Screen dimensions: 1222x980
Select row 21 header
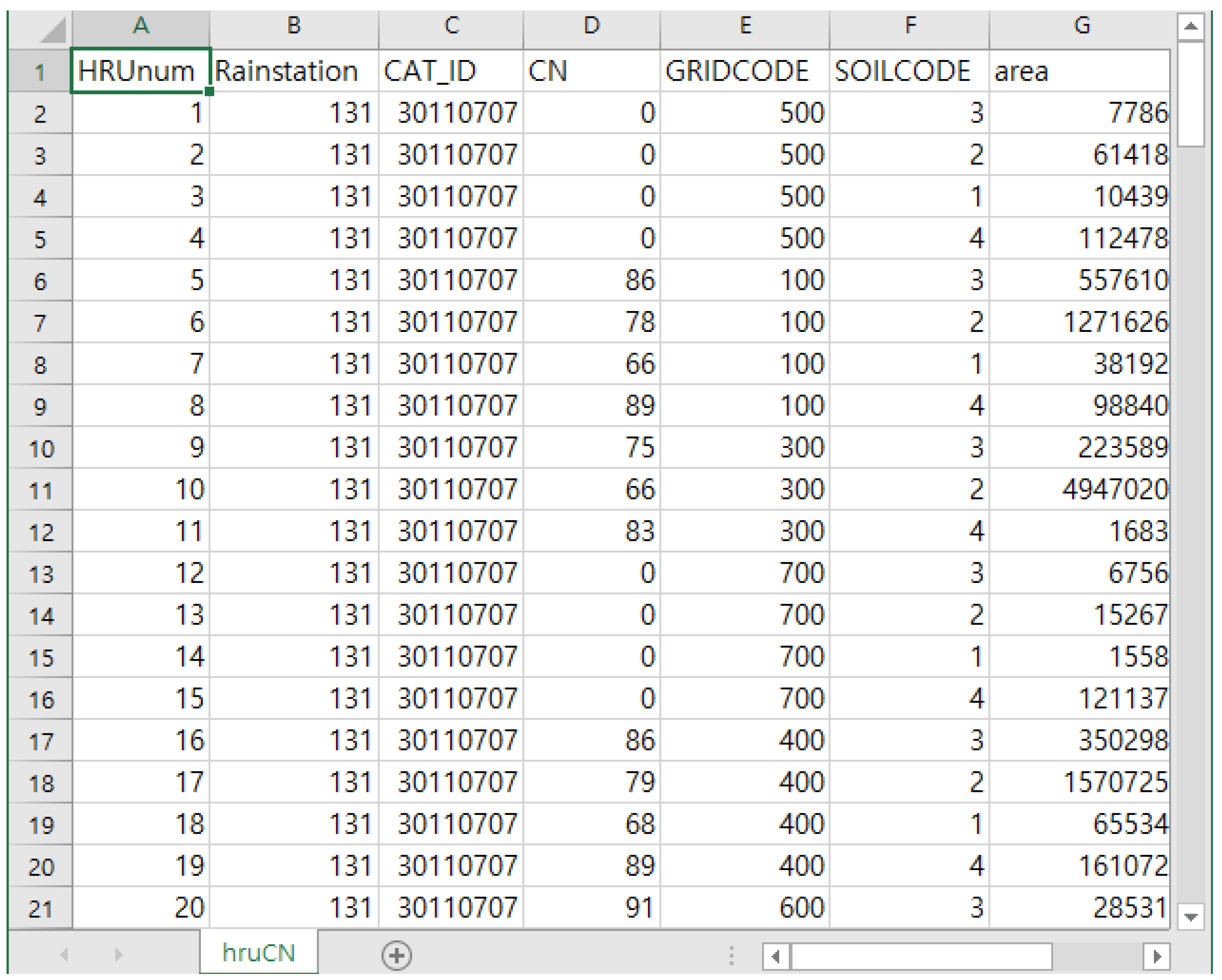40,909
